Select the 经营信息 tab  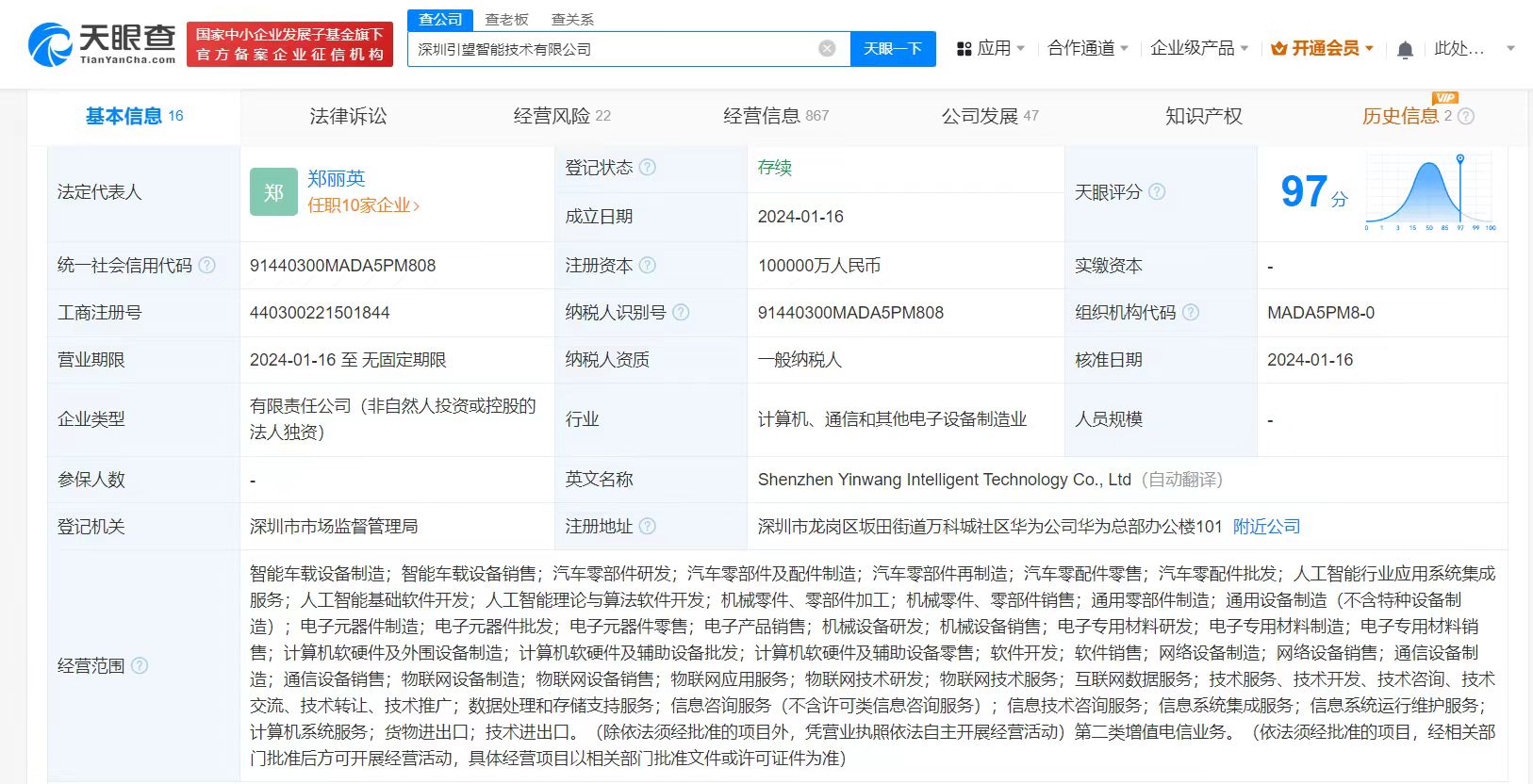[x=776, y=117]
